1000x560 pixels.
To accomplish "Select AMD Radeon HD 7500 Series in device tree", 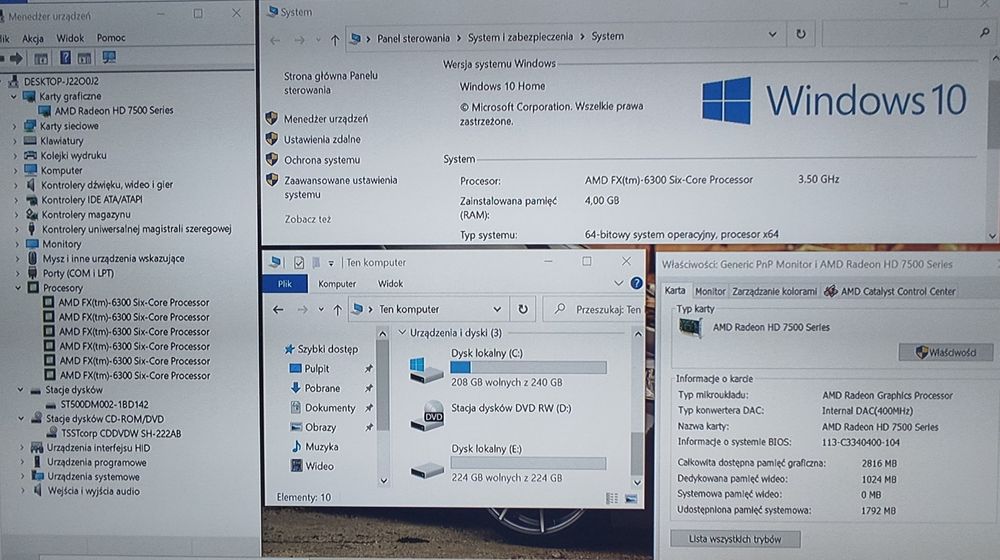I will pyautogui.click(x=114, y=110).
